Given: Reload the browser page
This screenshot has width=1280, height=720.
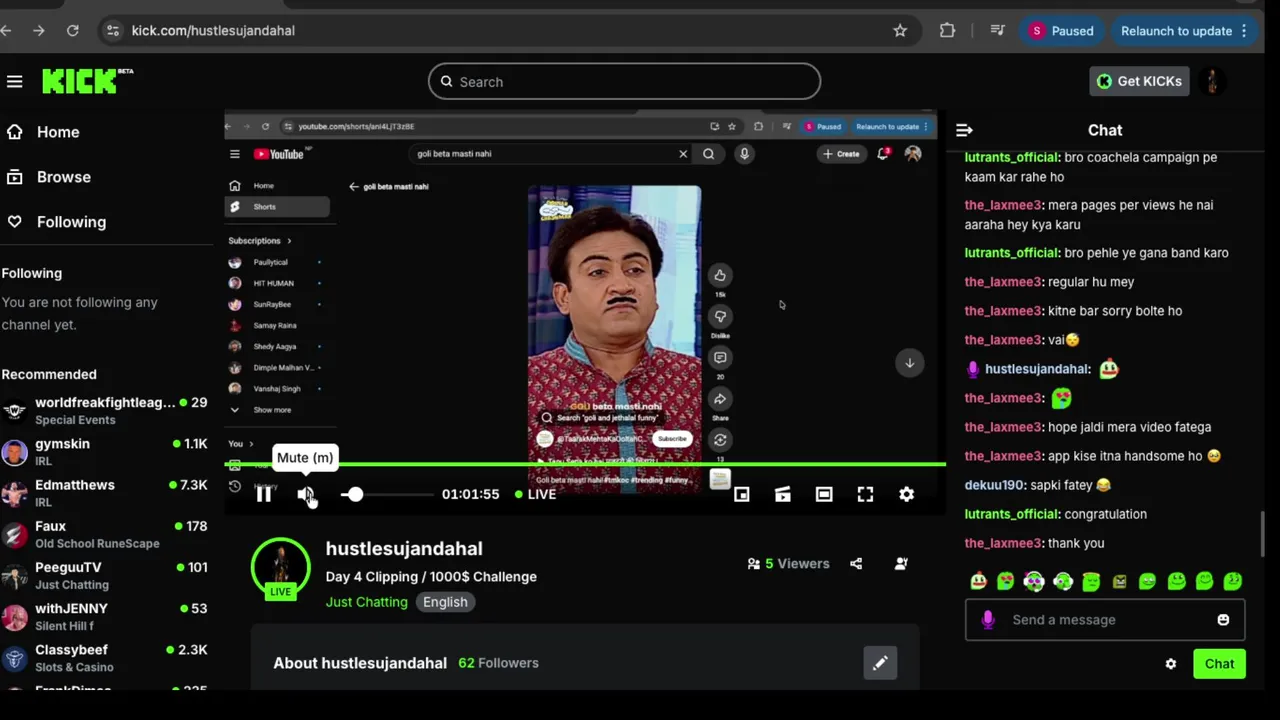Looking at the screenshot, I should pos(73,31).
